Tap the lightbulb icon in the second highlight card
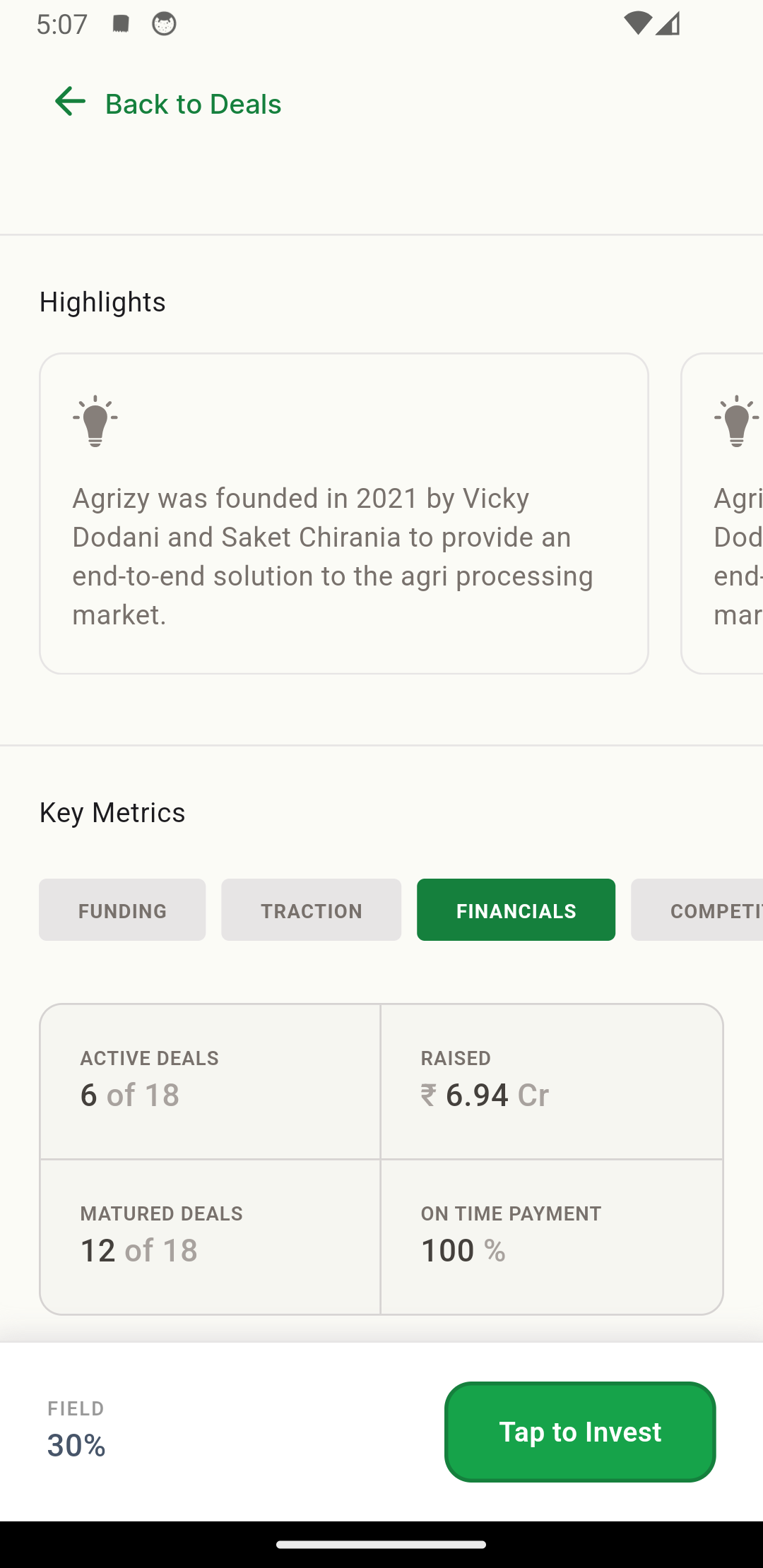The image size is (763, 1568). click(x=737, y=420)
